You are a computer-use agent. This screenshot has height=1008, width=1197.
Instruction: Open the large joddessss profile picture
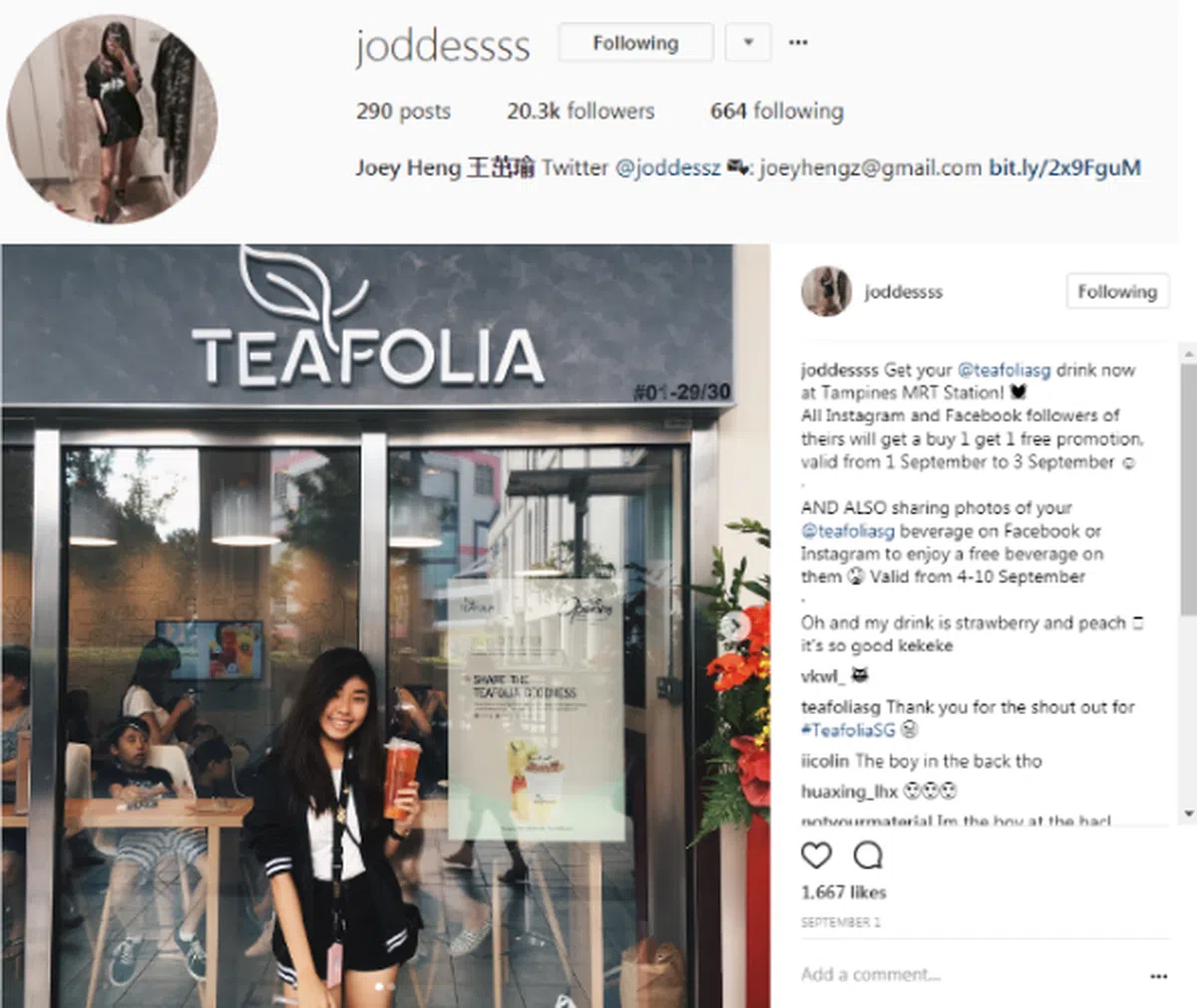tap(112, 119)
